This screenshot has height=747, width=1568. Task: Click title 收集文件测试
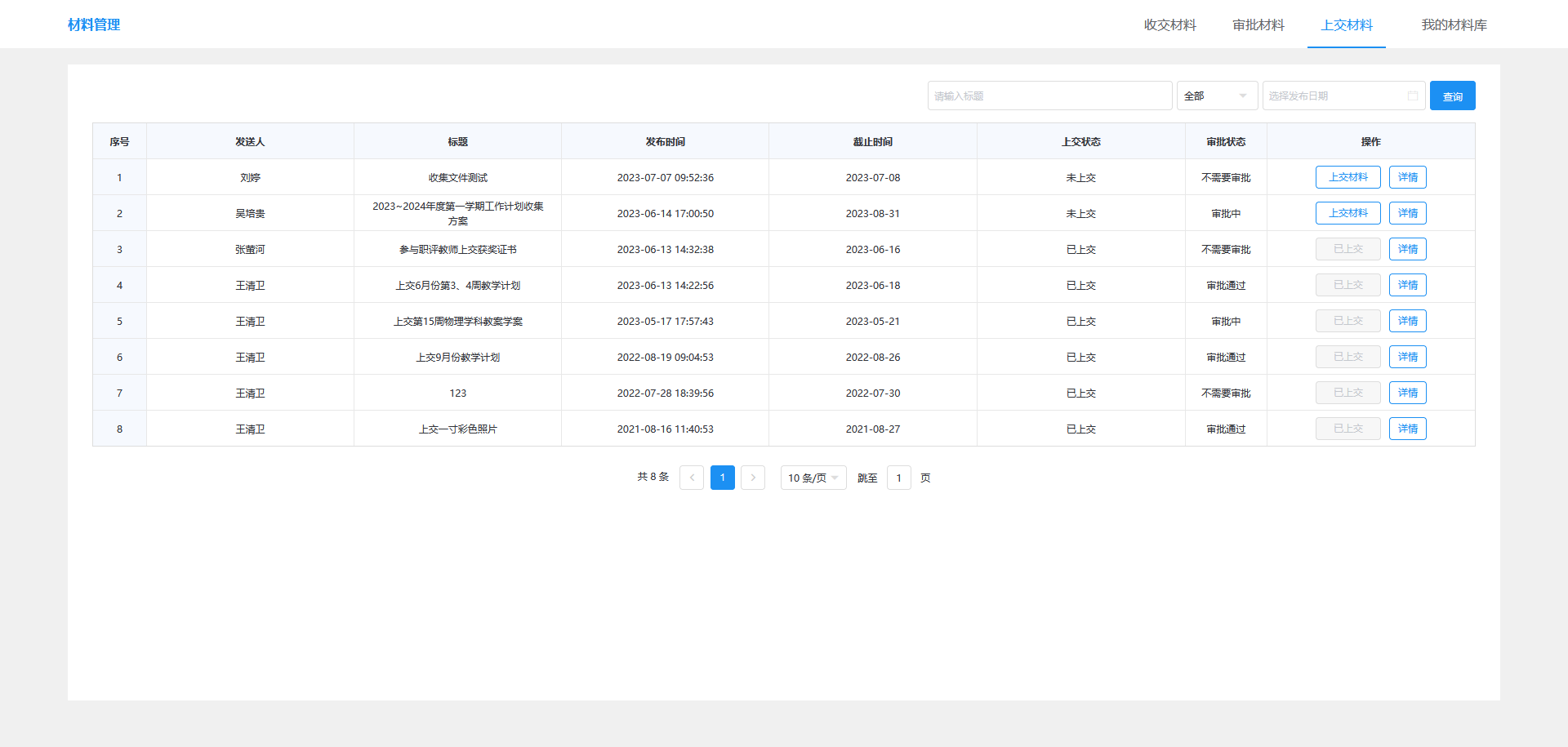click(457, 177)
